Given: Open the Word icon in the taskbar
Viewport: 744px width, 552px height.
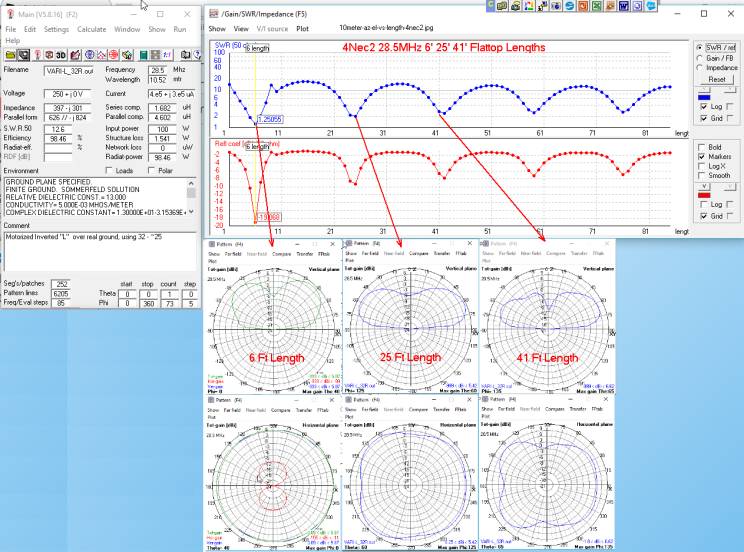Looking at the screenshot, I should (622, 6).
